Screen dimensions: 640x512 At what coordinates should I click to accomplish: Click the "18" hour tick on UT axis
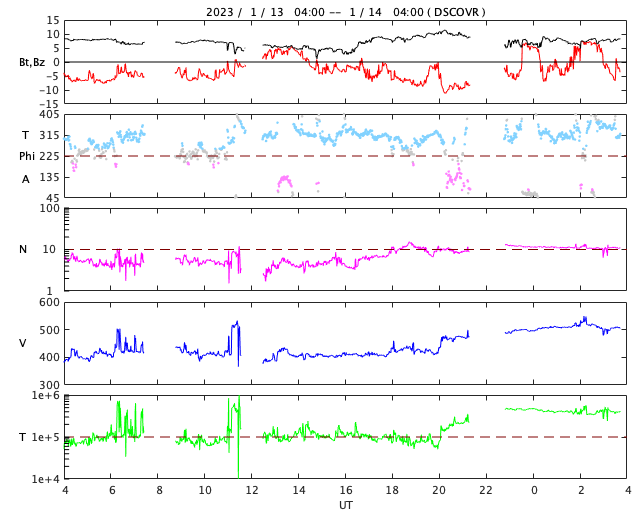[392, 490]
